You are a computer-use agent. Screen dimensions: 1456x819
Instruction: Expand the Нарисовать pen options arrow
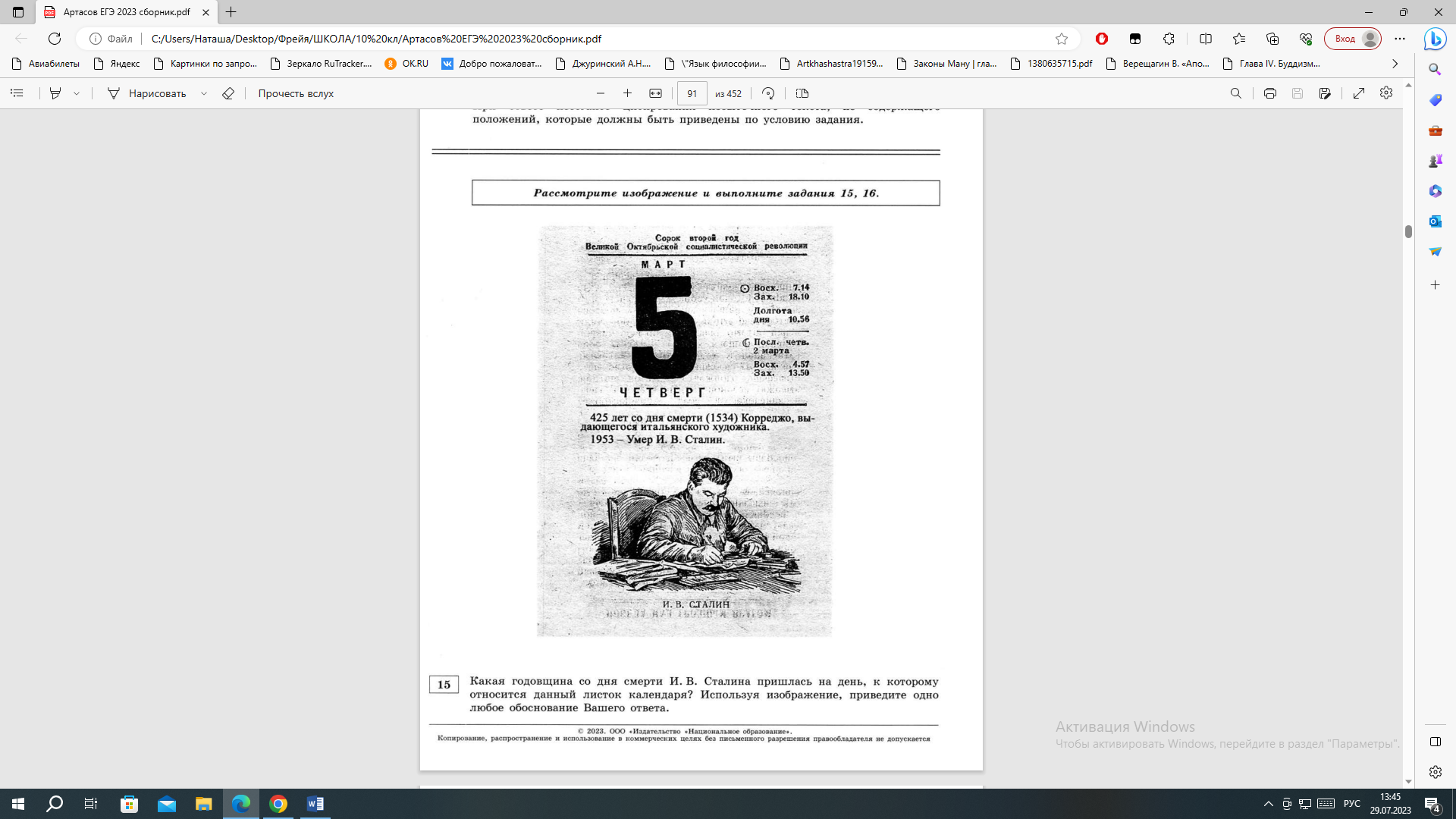204,93
